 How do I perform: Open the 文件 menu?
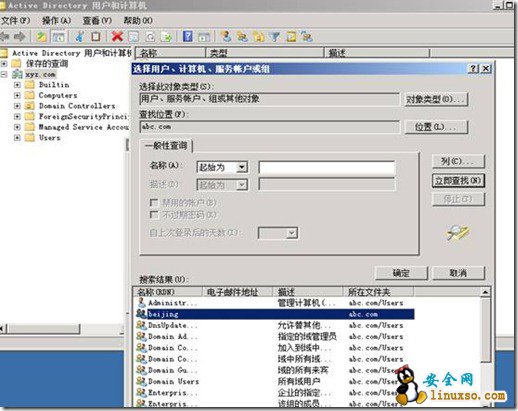[x=16, y=21]
